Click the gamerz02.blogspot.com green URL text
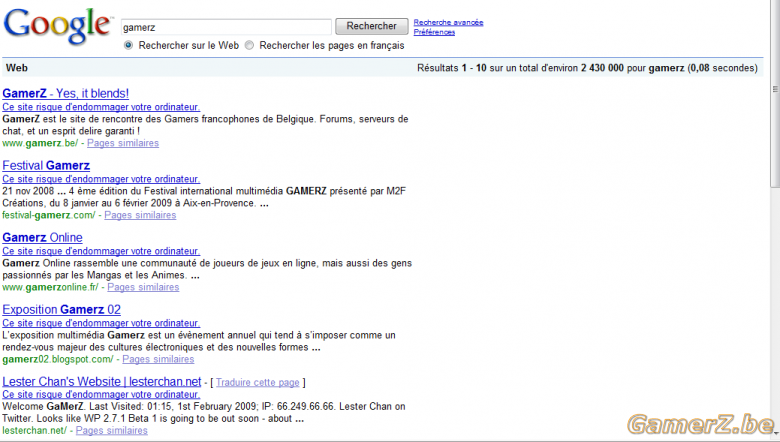 [58, 359]
